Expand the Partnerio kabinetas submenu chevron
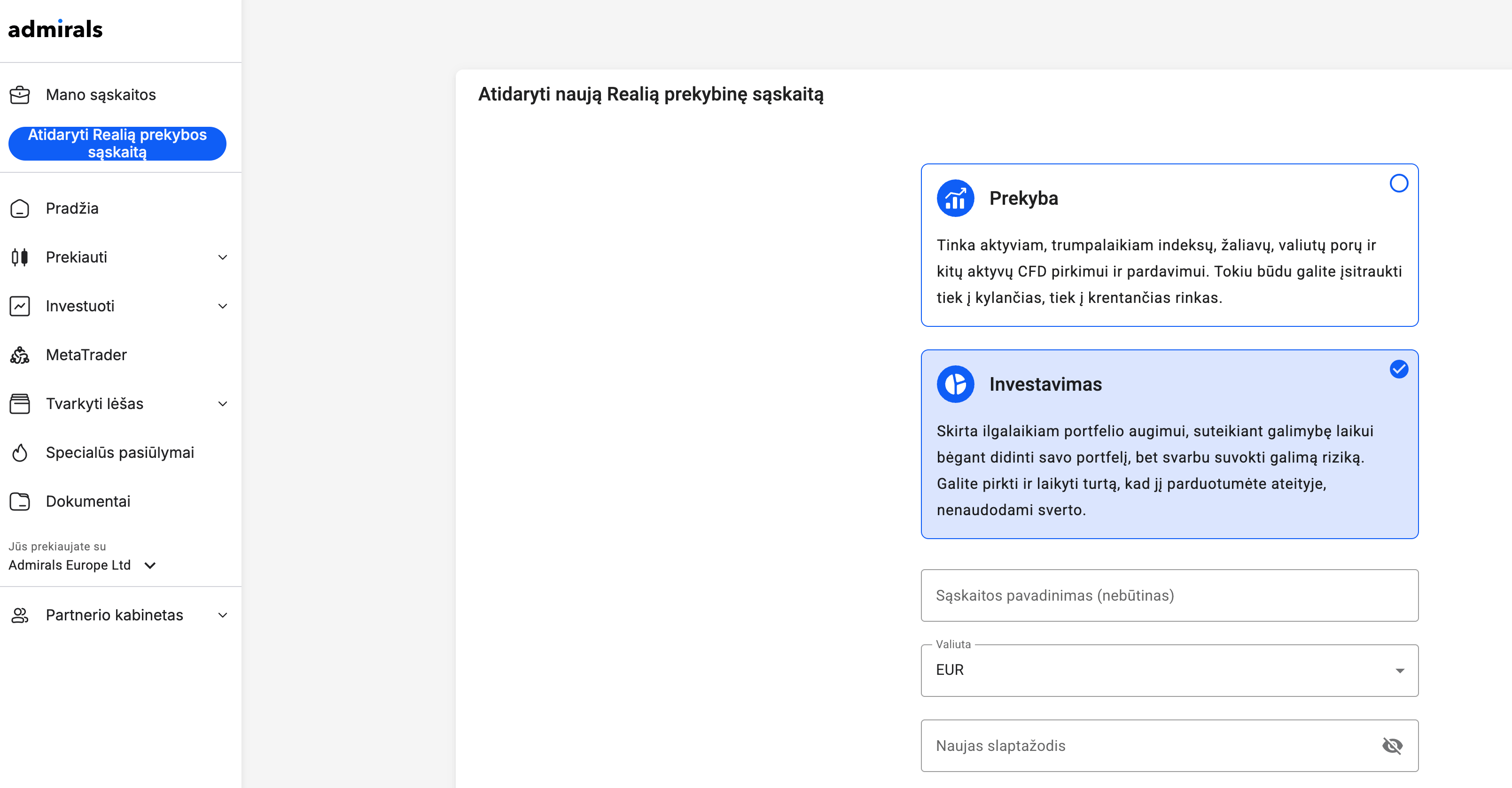Image resolution: width=1512 pixels, height=788 pixels. pos(222,615)
